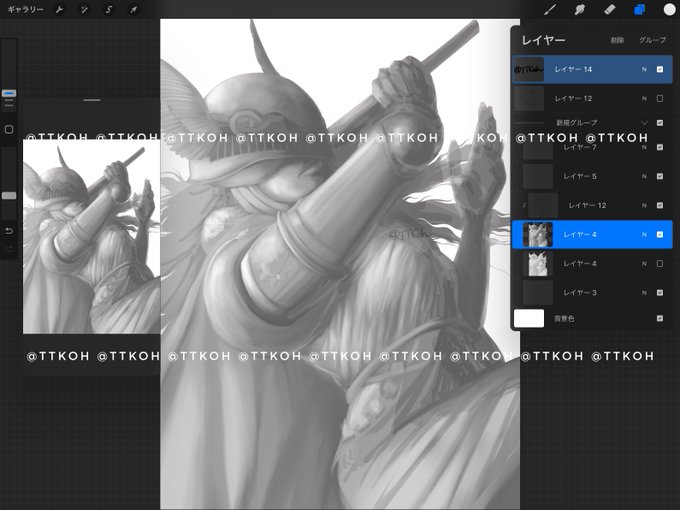This screenshot has width=680, height=510.
Task: Activate the Transform arrow tool
Action: [x=134, y=9]
